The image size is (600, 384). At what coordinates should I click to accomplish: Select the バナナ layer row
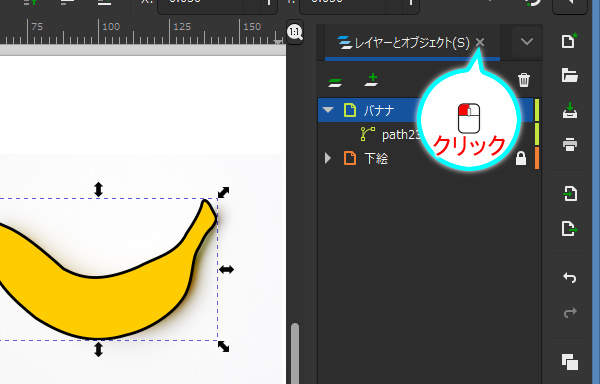coord(425,110)
